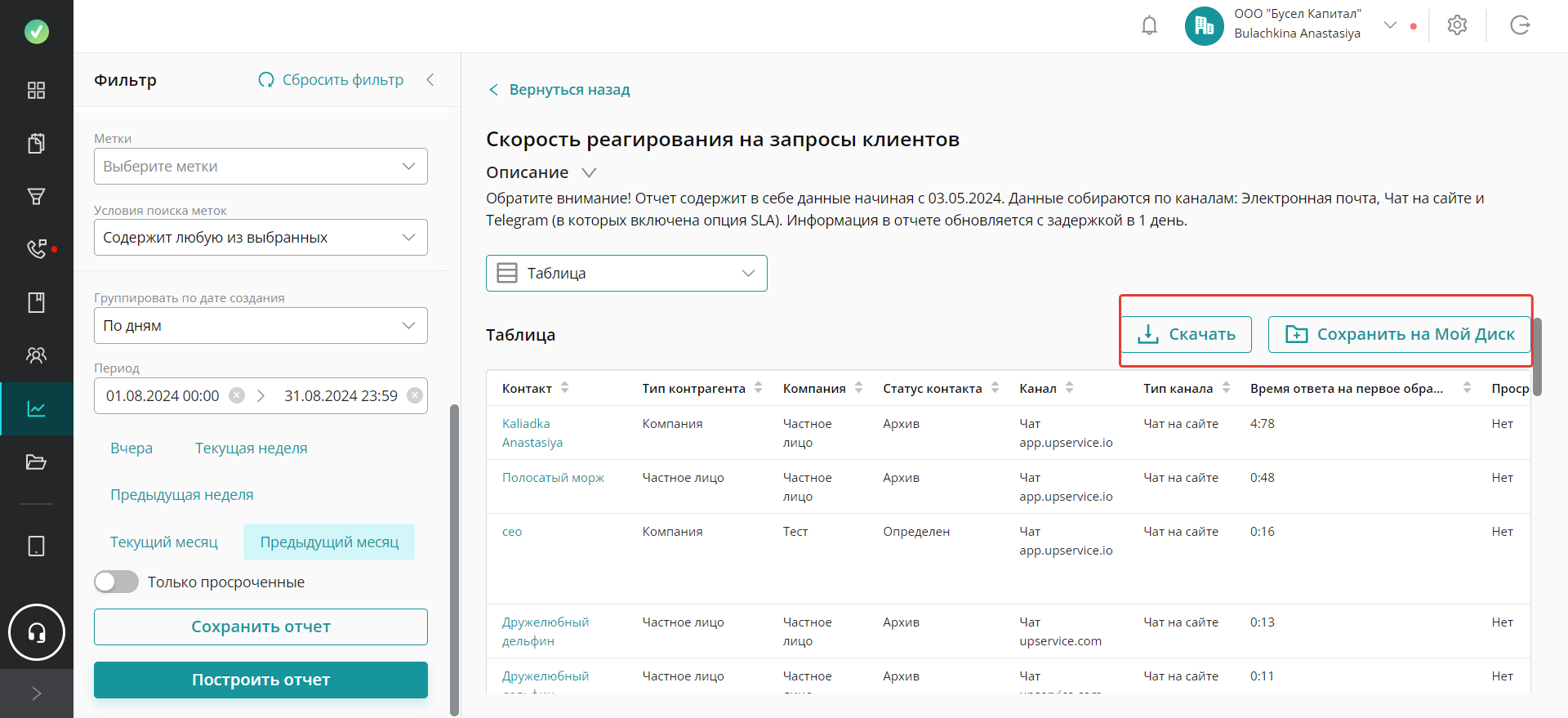Open the clipboard tasks icon in sidebar
The image size is (1568, 718).
point(37,143)
